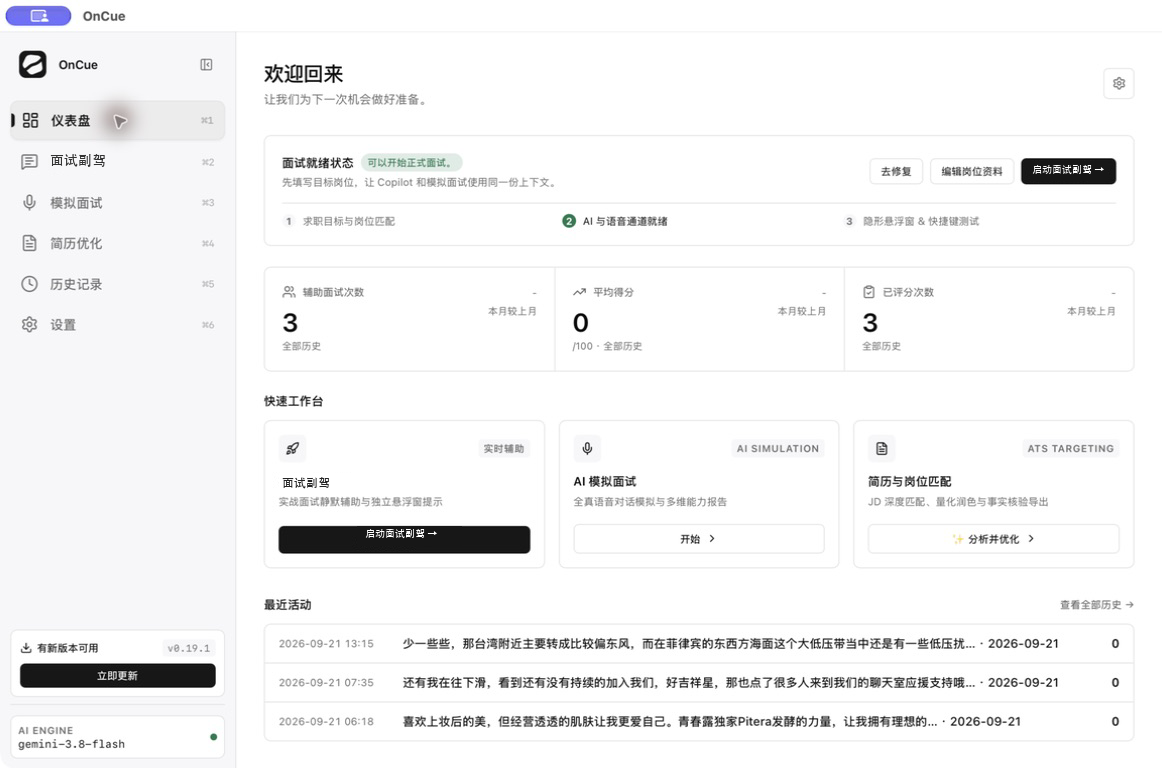Viewport: 1162px width, 768px height.
Task: Click the 可以开始正式面试 status badge
Action: 411,162
